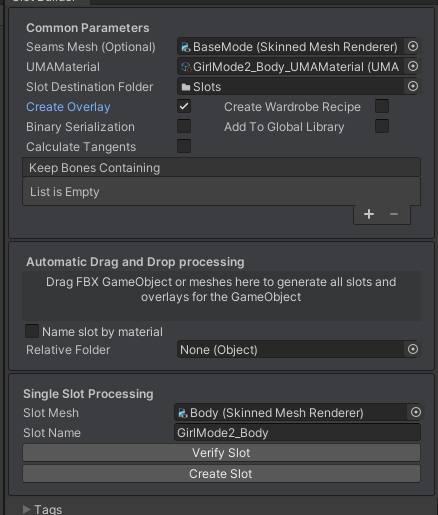Viewport: 438px width, 515px height.
Task: Click the Calculate Tangents label
Action: pos(81,147)
